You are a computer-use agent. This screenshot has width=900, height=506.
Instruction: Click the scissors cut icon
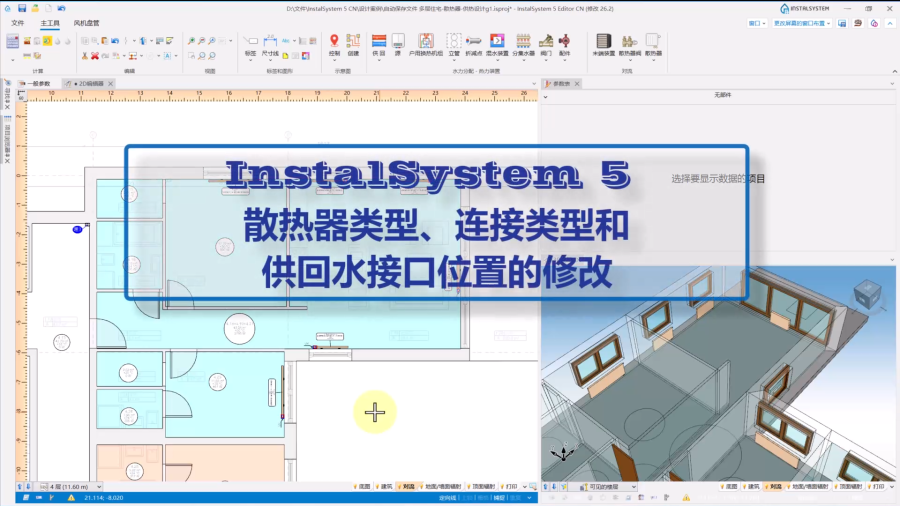[x=84, y=56]
